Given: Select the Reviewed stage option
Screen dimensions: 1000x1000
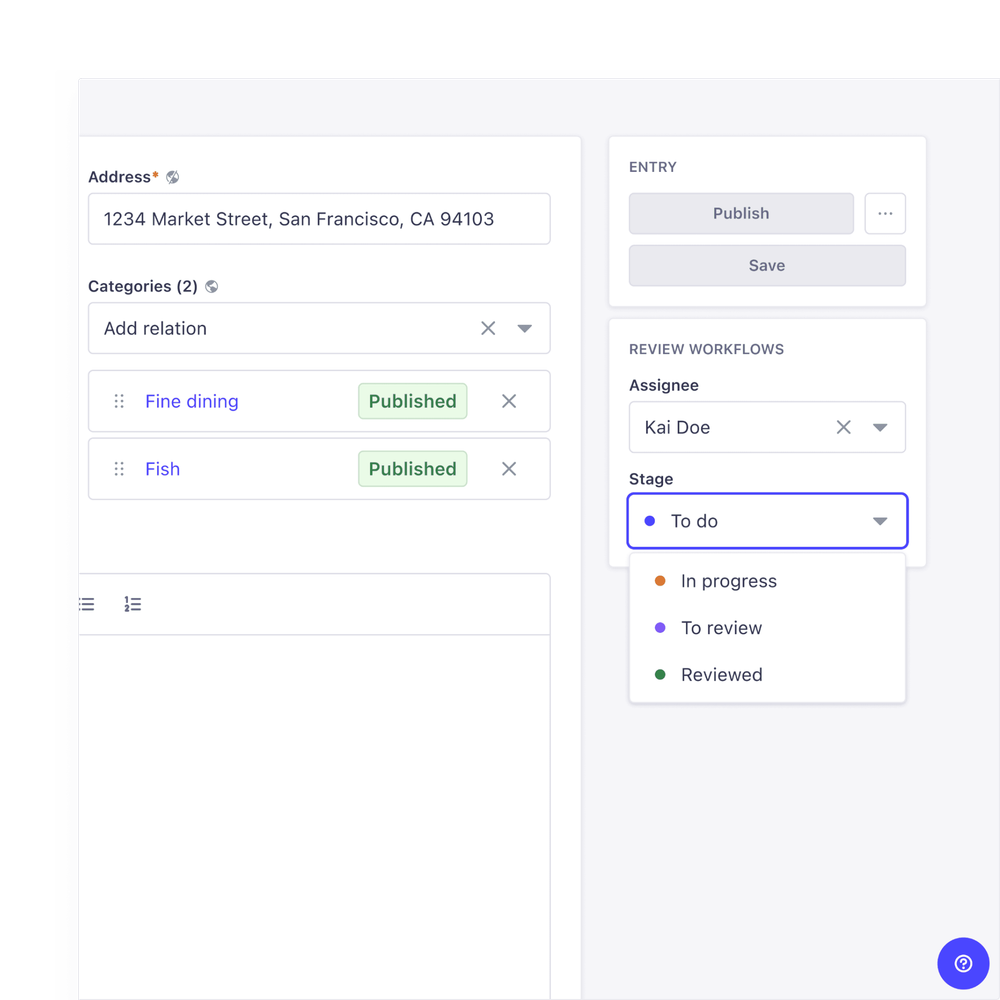Looking at the screenshot, I should (767, 675).
